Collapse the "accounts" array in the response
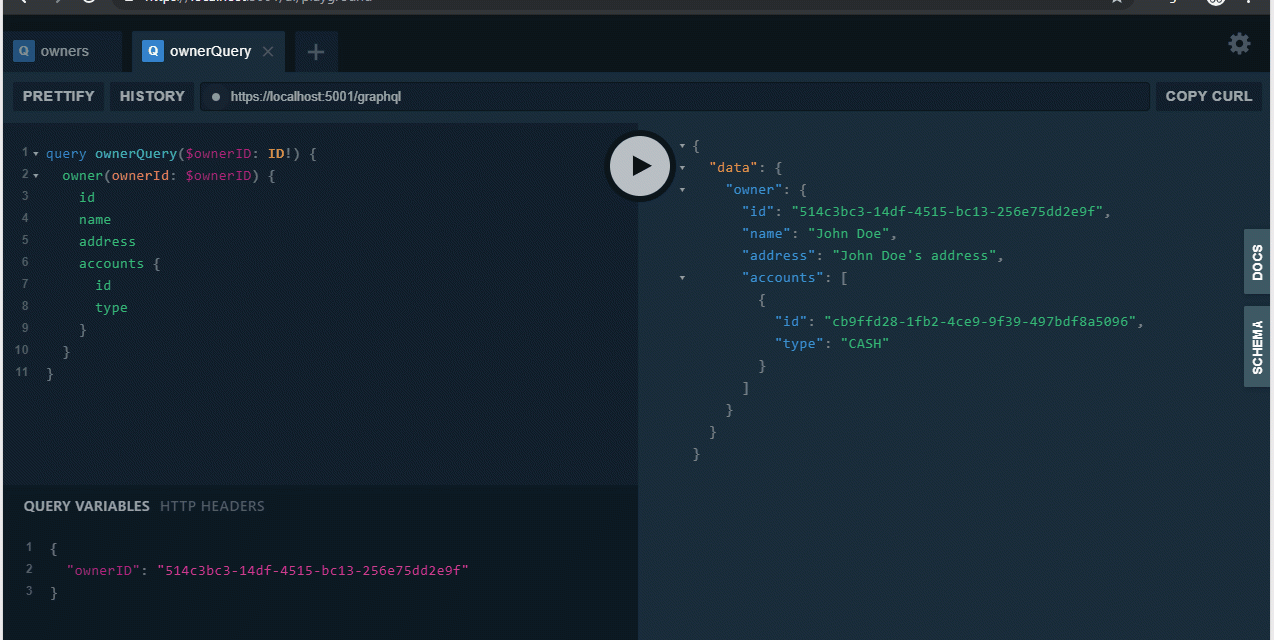This screenshot has width=1274, height=640. click(x=683, y=278)
